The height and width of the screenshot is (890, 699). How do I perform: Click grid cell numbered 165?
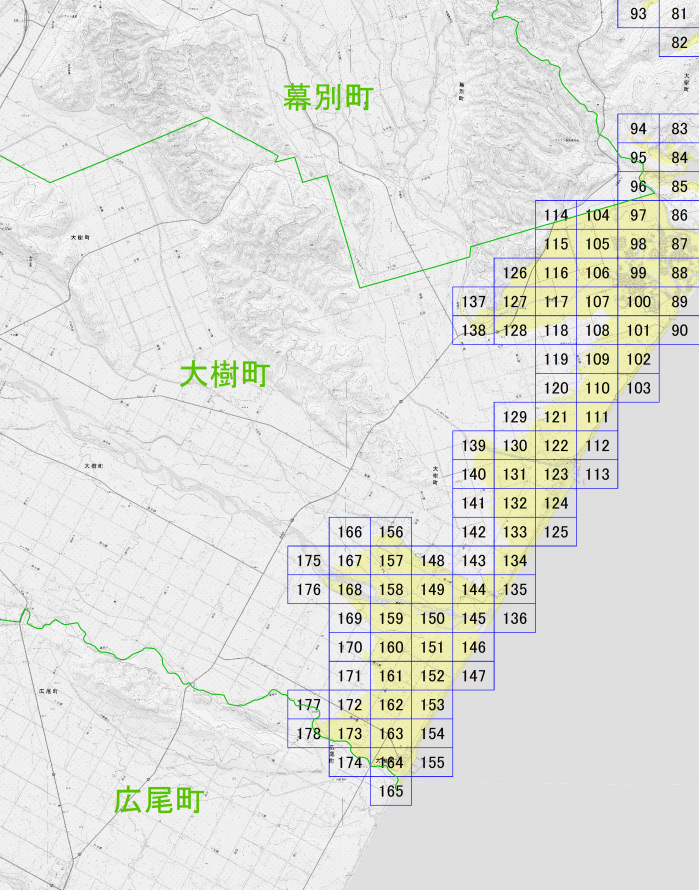[391, 791]
